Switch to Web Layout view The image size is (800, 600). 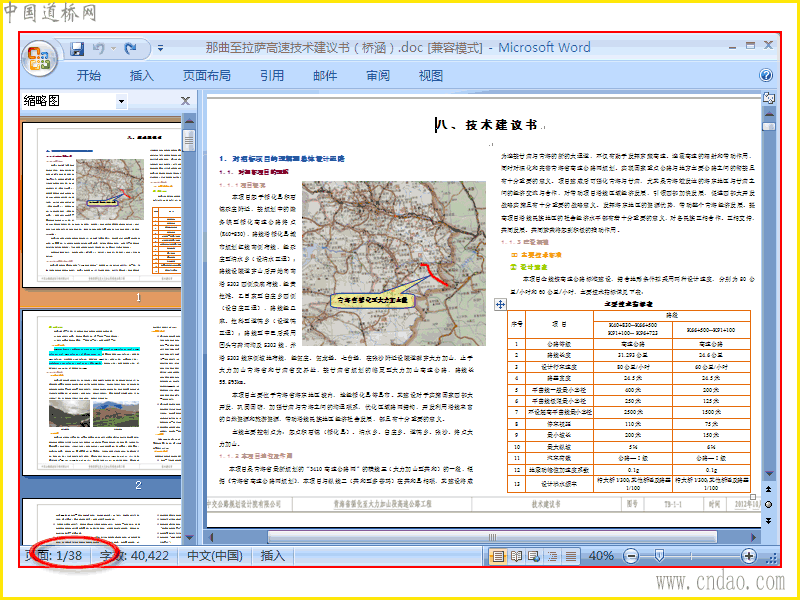tap(535, 556)
